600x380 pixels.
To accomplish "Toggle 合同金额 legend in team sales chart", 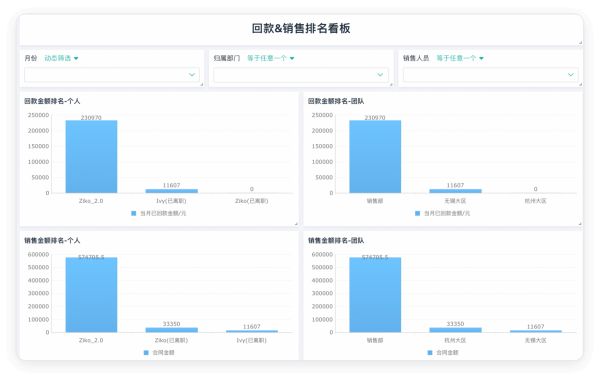I will [x=443, y=352].
